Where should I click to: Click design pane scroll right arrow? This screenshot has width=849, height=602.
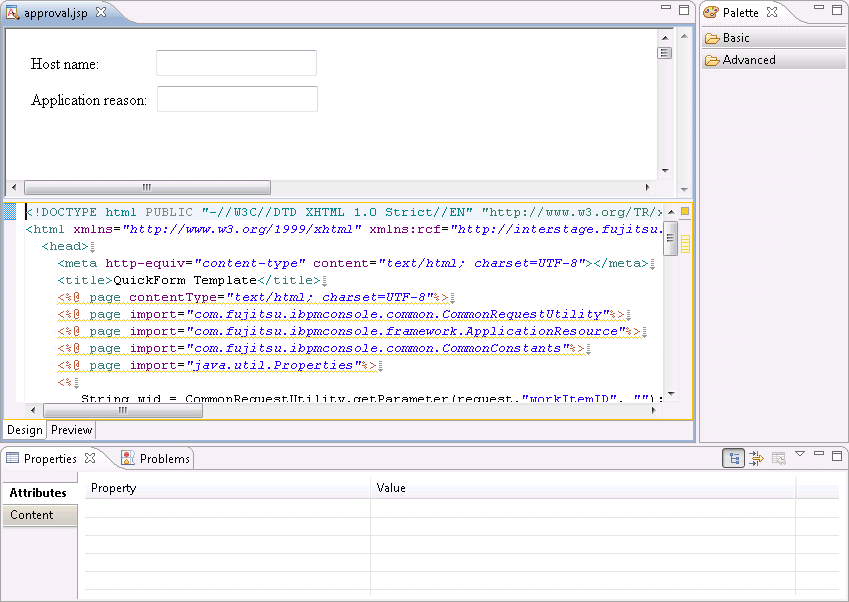pos(648,187)
